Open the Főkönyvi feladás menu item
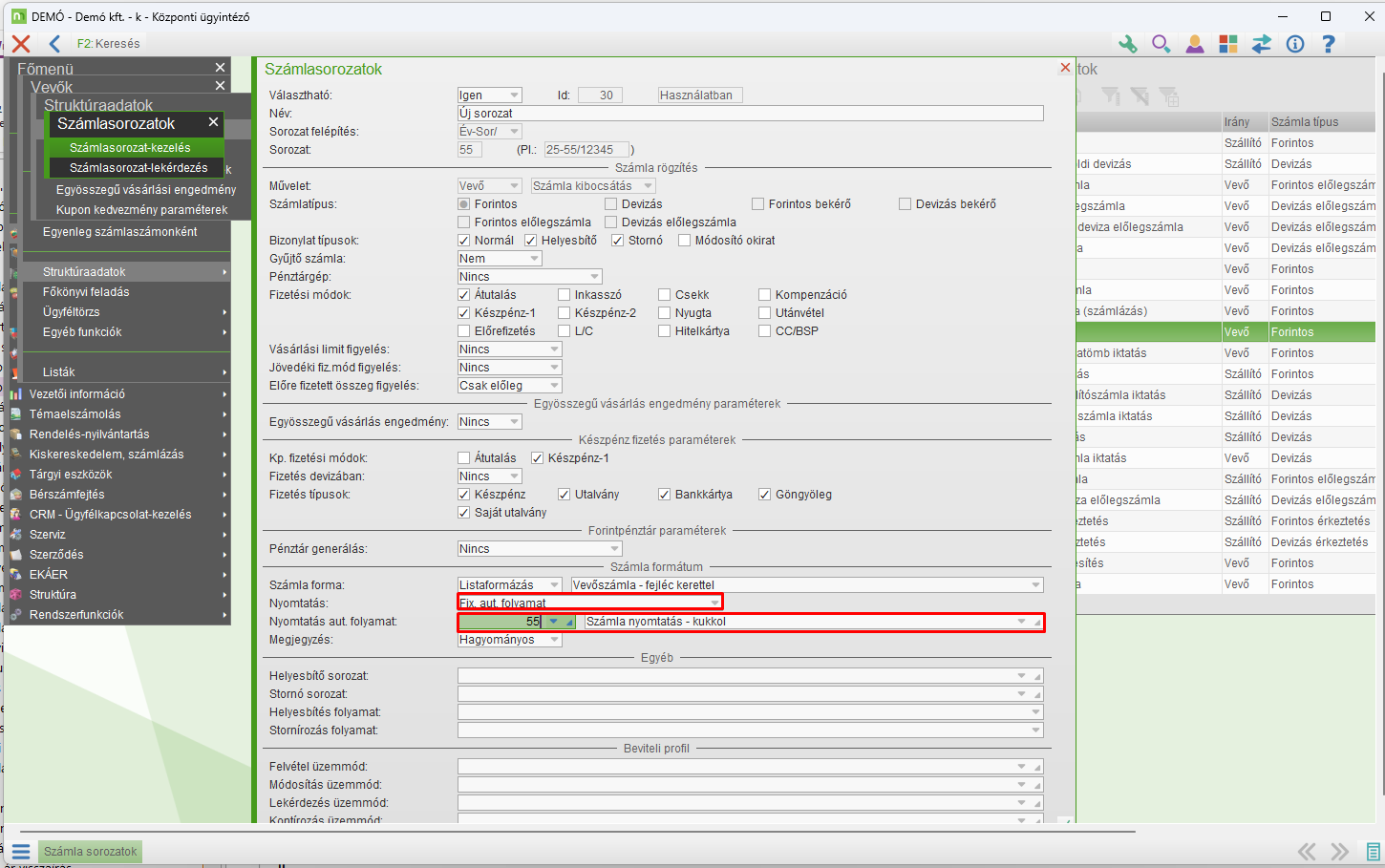The height and width of the screenshot is (868, 1385). (x=86, y=292)
